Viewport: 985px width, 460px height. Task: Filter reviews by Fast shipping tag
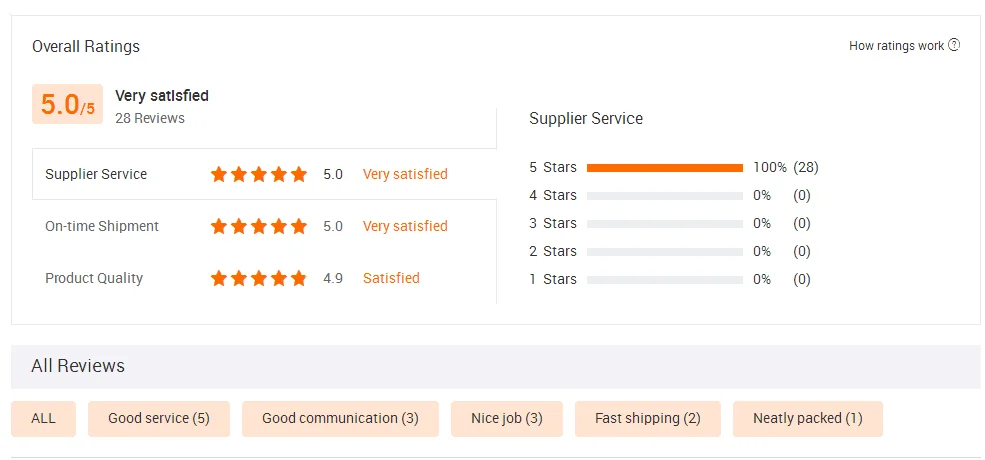(x=648, y=418)
